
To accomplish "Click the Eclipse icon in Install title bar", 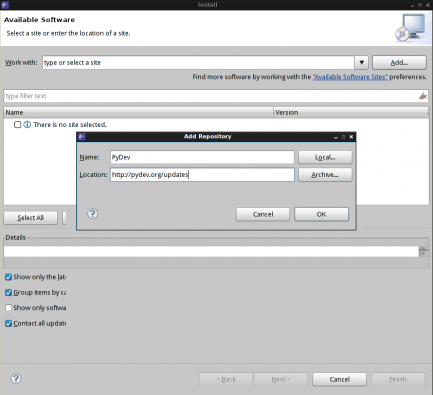I will (x=5, y=5).
